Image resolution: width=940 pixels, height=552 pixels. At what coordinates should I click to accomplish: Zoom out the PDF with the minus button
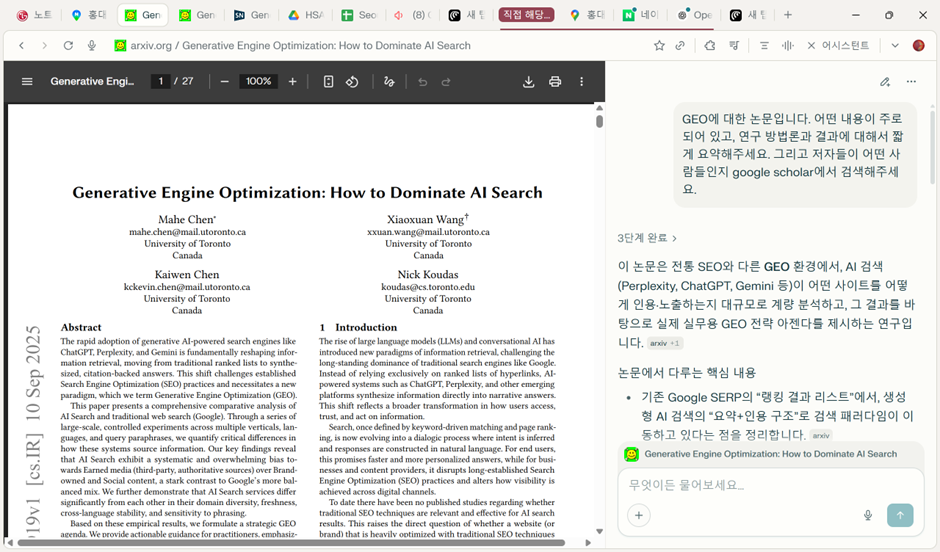tap(224, 82)
